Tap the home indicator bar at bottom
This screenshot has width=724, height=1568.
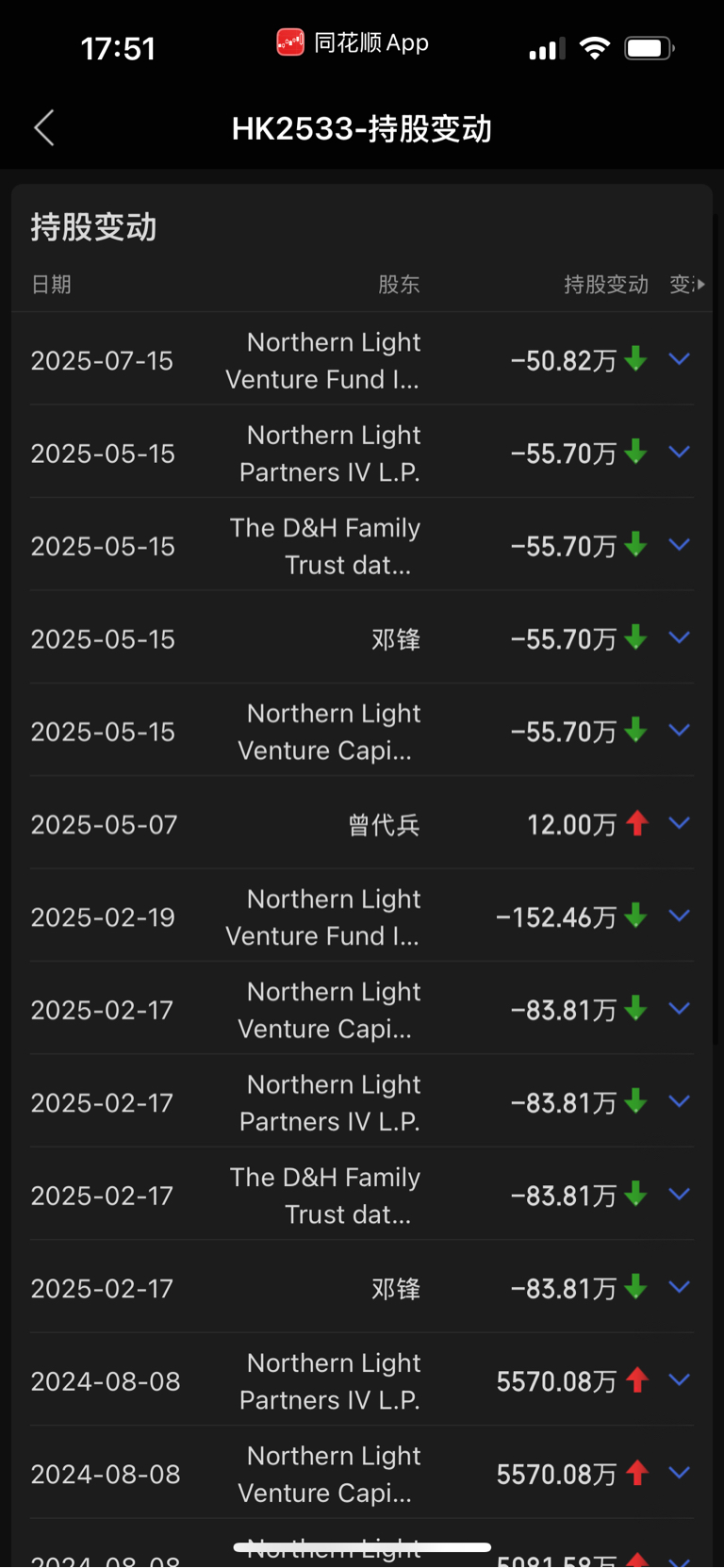pyautogui.click(x=362, y=1547)
